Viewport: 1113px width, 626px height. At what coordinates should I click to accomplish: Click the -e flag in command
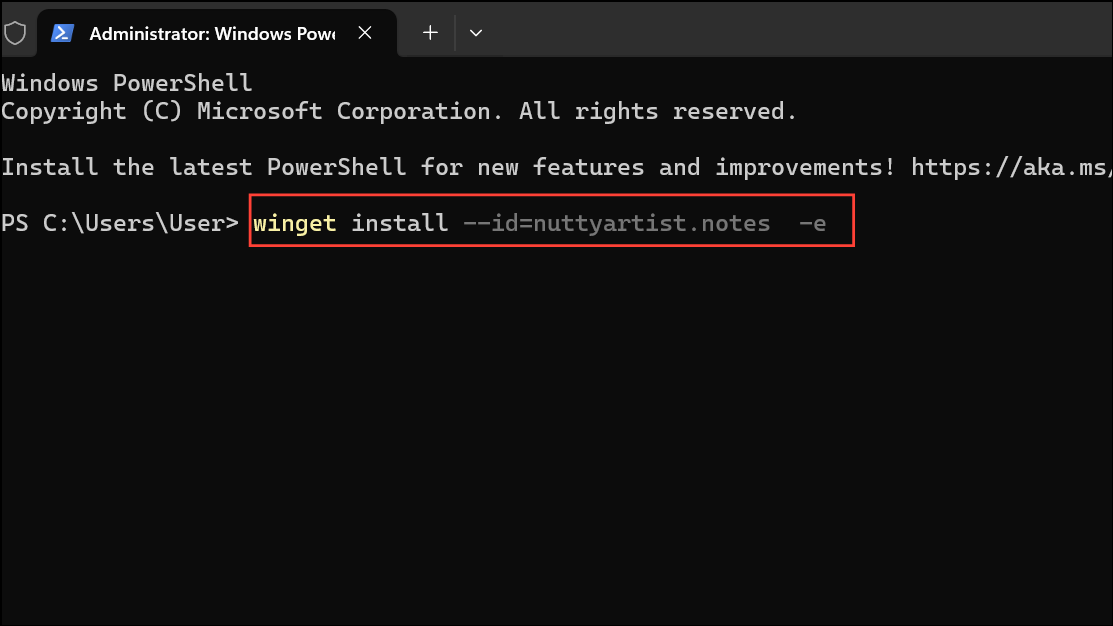813,224
